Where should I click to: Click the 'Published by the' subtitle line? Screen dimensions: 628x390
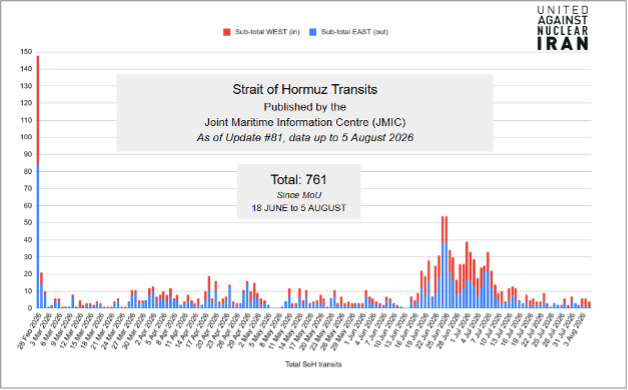pyautogui.click(x=305, y=107)
